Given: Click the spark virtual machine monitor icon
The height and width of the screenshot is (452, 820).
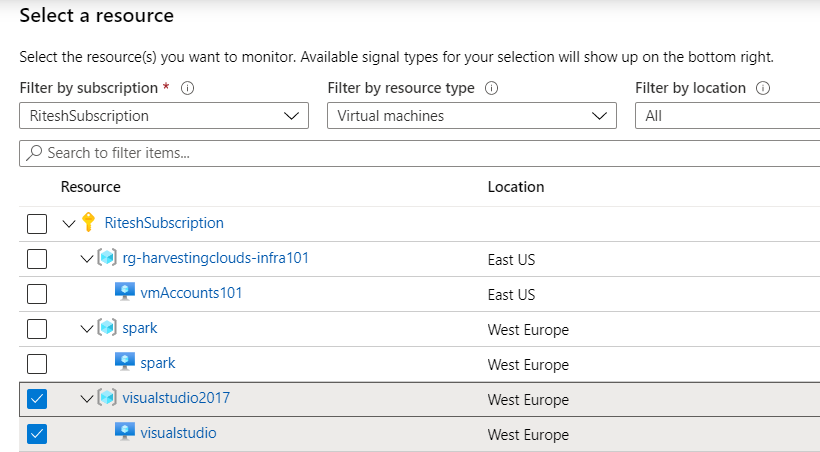Looking at the screenshot, I should coord(125,363).
